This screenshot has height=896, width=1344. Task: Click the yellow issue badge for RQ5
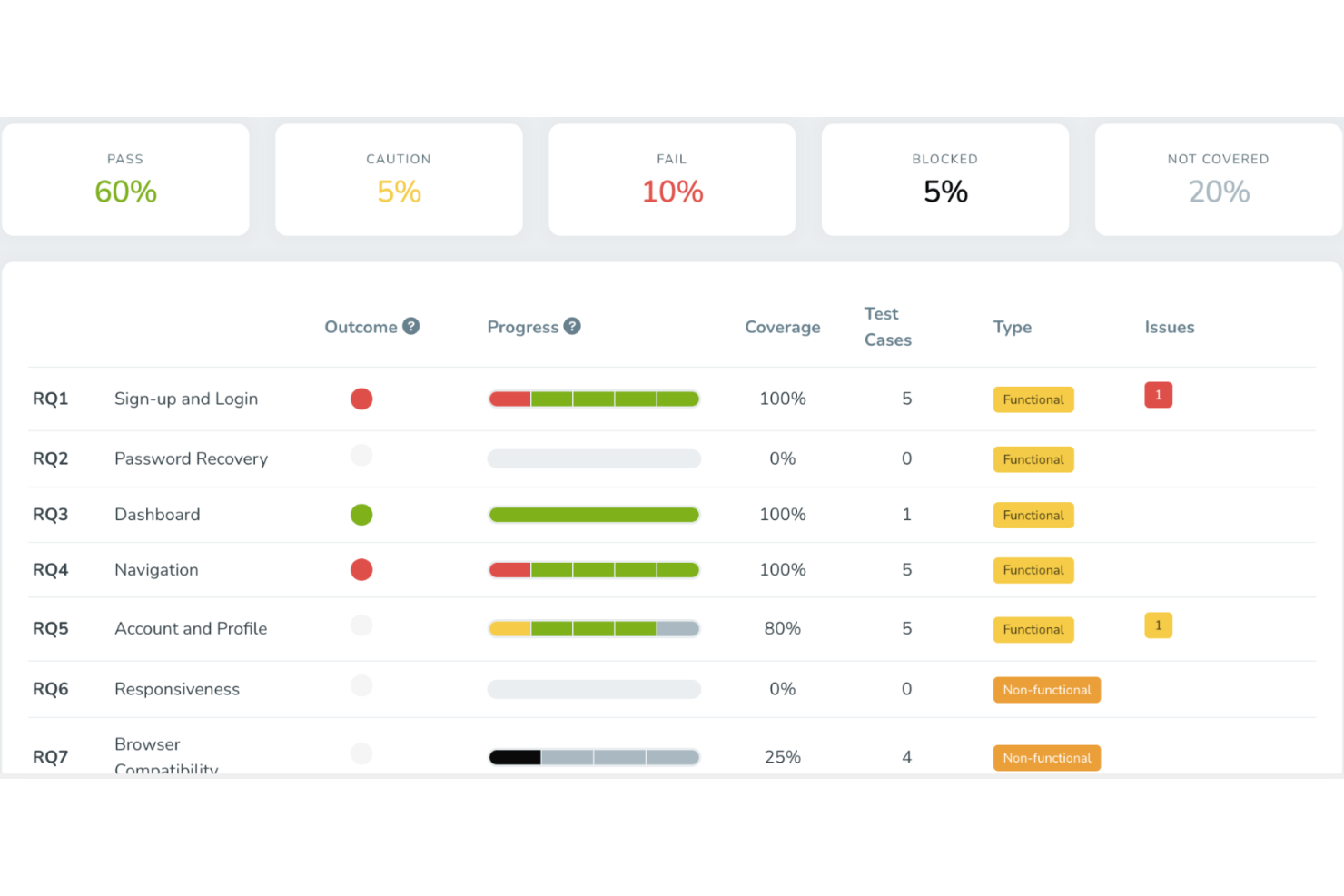[x=1158, y=625]
